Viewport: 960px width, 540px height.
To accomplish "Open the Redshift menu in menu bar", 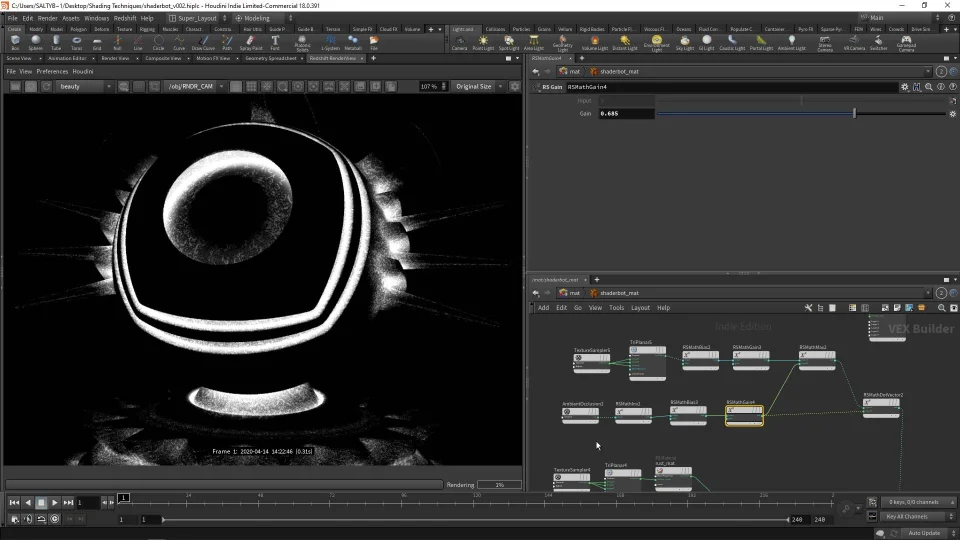I will 125,18.
